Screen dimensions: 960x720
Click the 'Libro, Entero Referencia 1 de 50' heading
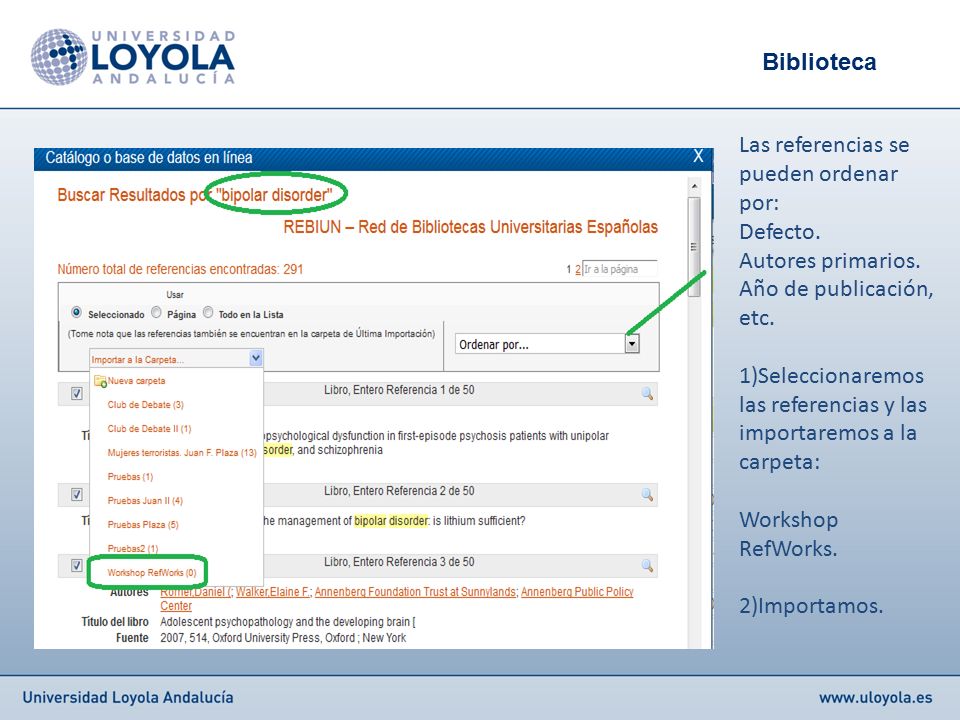[399, 390]
